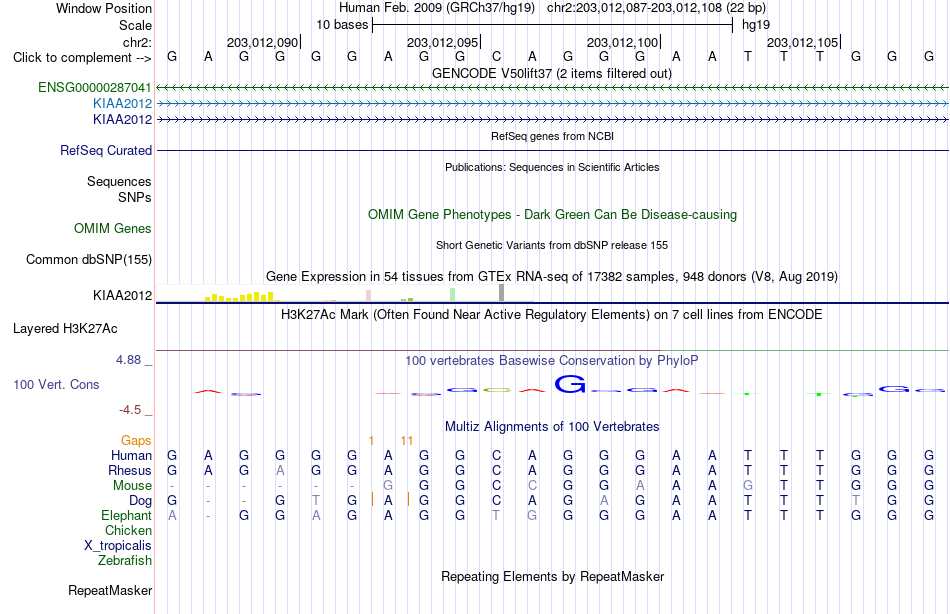Click the Dog alignment row label
The height and width of the screenshot is (614, 950).
(141, 501)
